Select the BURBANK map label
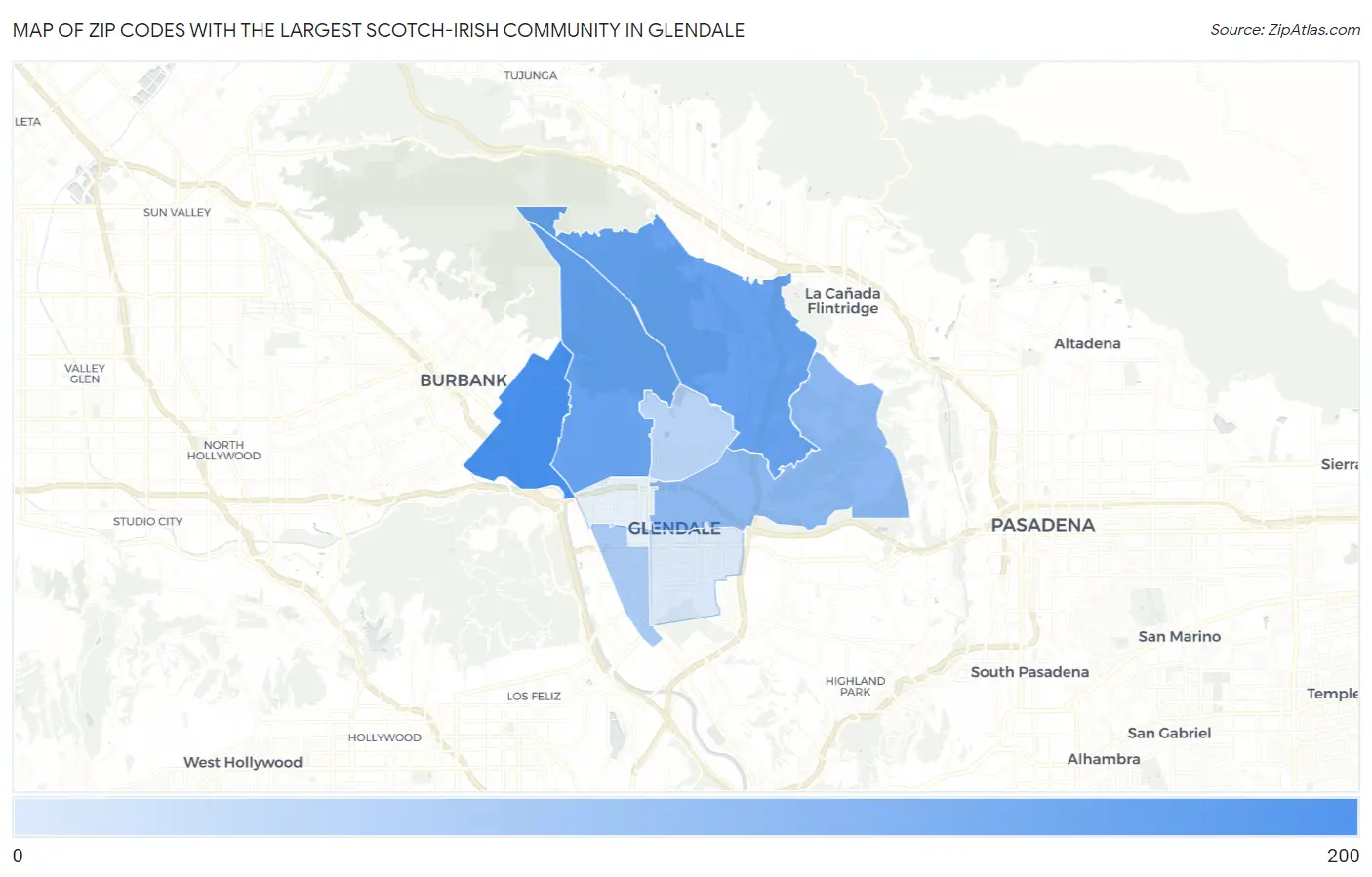This screenshot has height=877, width=1372. coord(464,380)
